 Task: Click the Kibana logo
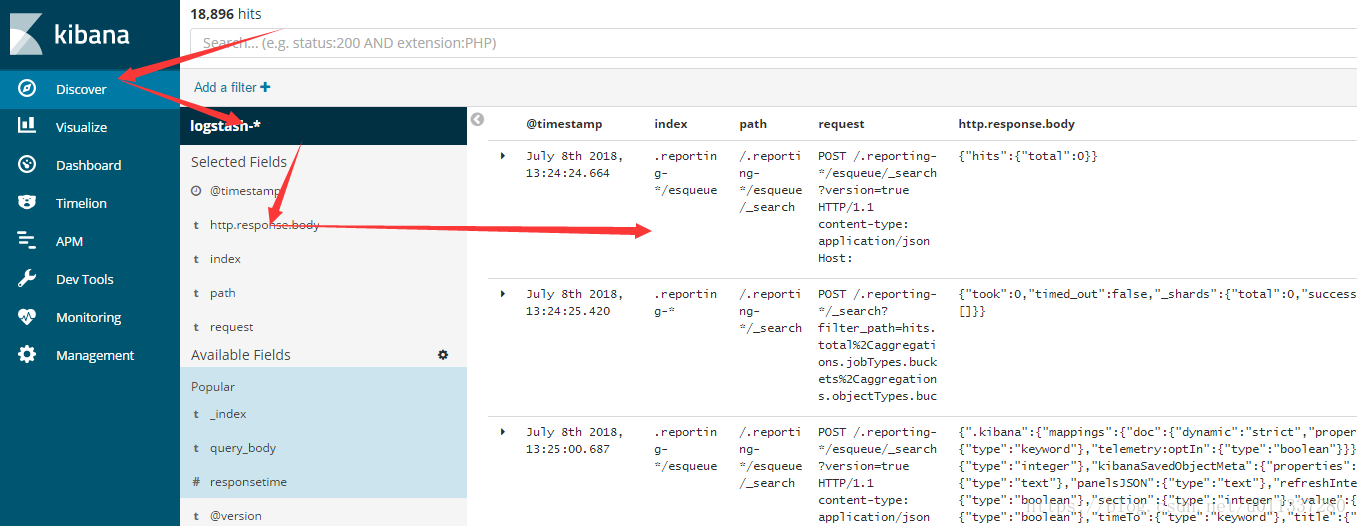[x=70, y=34]
